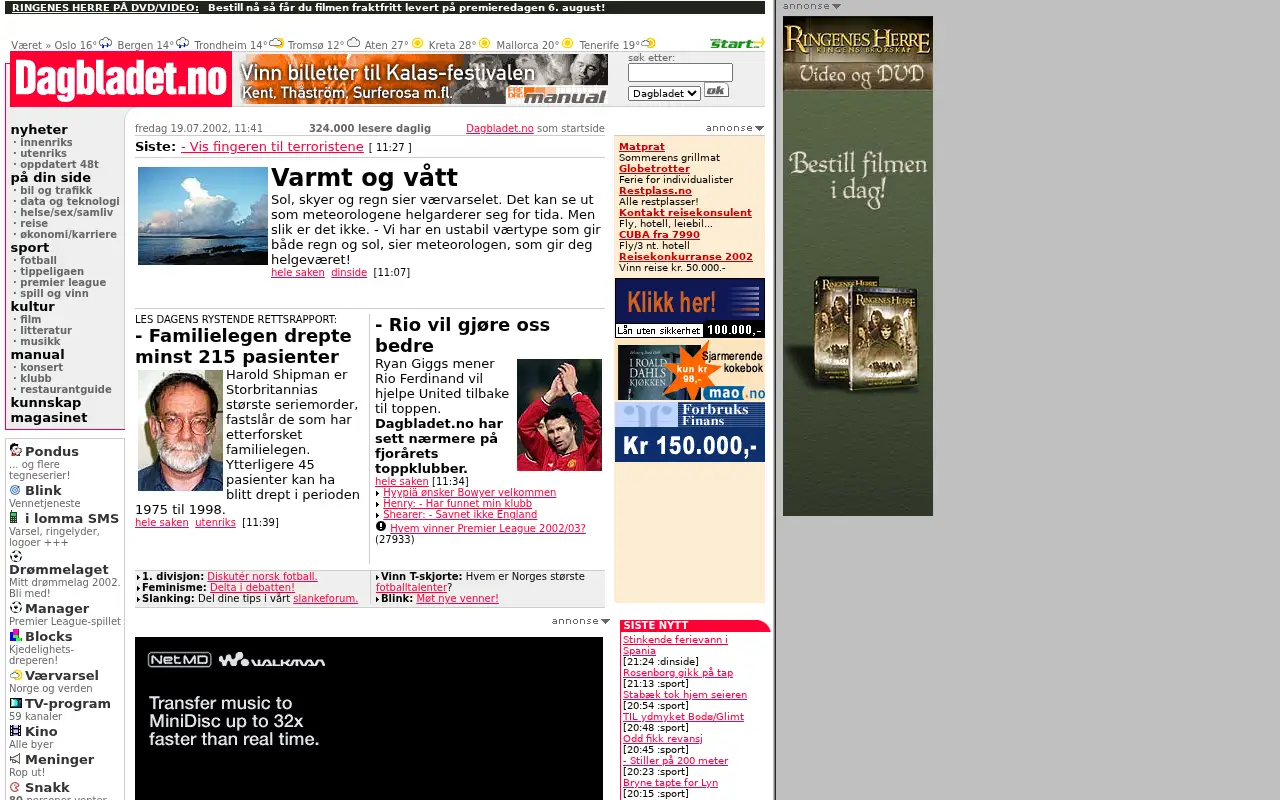The width and height of the screenshot is (1280, 800).
Task: Click the Premier League poll exclamation icon
Action: coord(381,527)
